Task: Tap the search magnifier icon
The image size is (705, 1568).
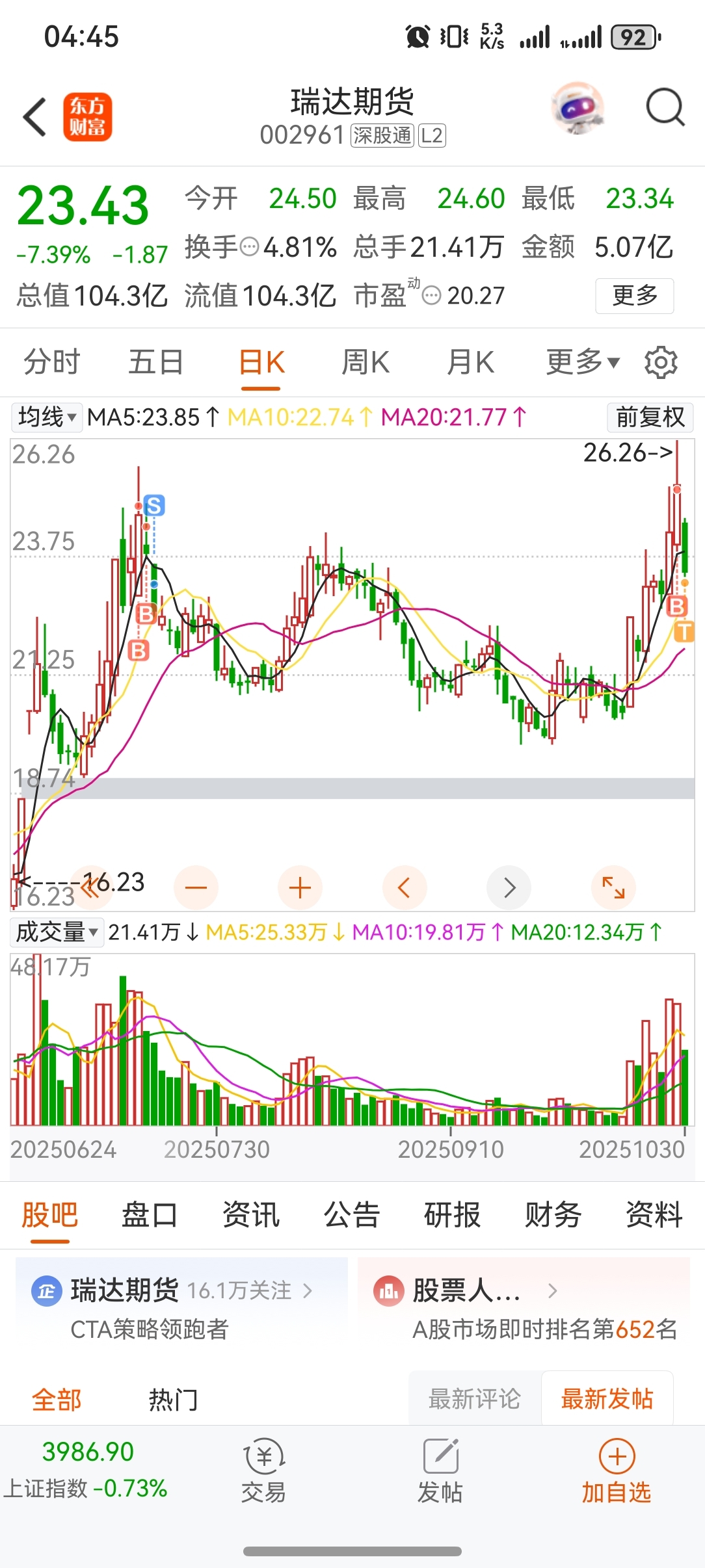Action: [665, 107]
